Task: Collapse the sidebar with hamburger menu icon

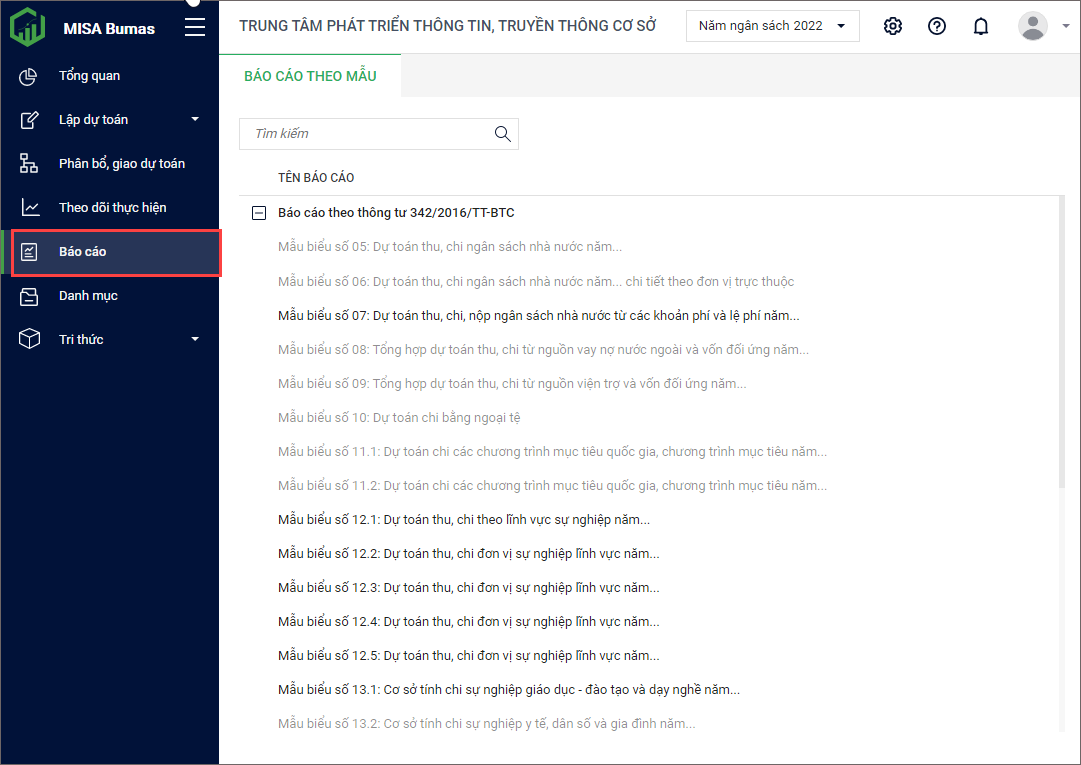Action: pos(195,27)
